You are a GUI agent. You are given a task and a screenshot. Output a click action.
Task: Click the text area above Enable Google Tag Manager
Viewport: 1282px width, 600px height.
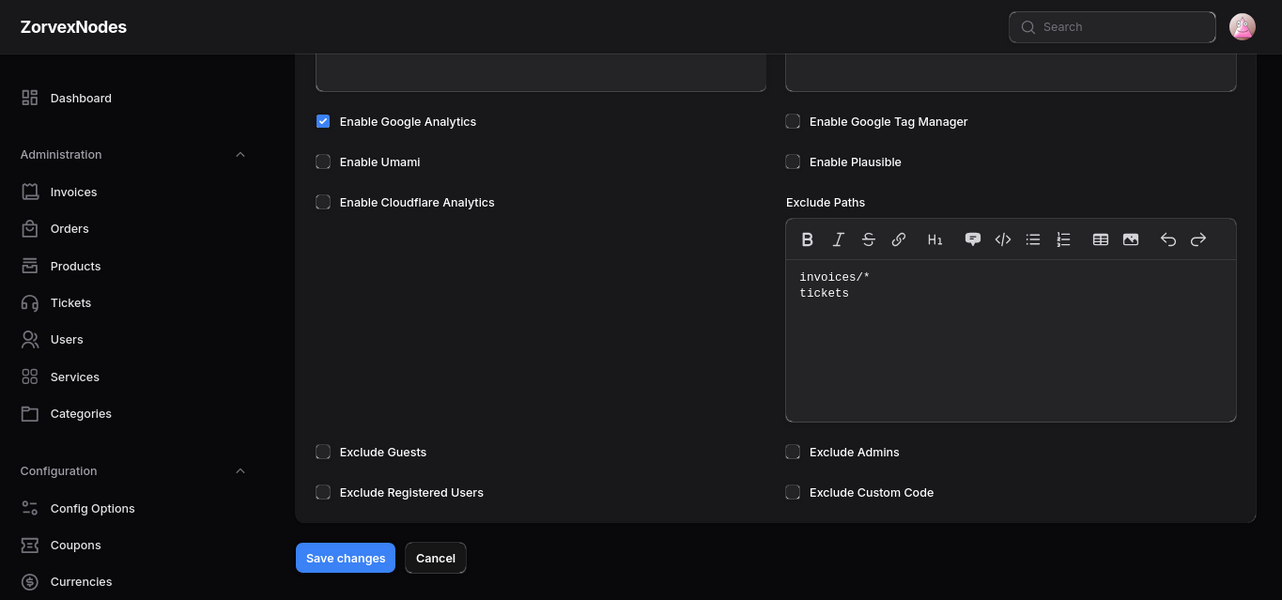coord(1011,73)
